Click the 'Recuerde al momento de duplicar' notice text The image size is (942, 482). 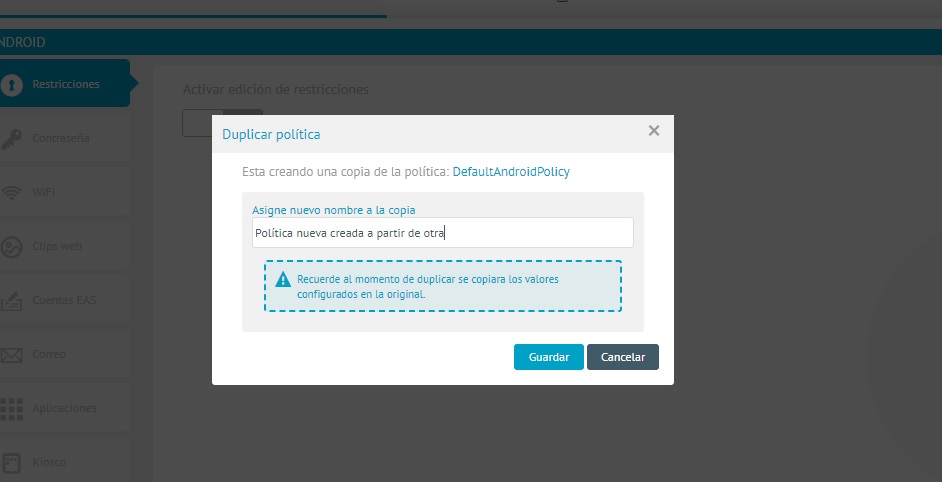428,287
